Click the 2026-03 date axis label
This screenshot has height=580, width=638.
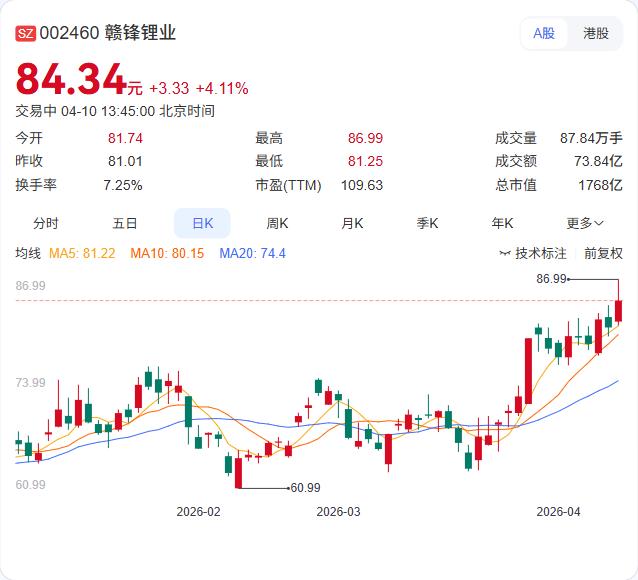(339, 512)
